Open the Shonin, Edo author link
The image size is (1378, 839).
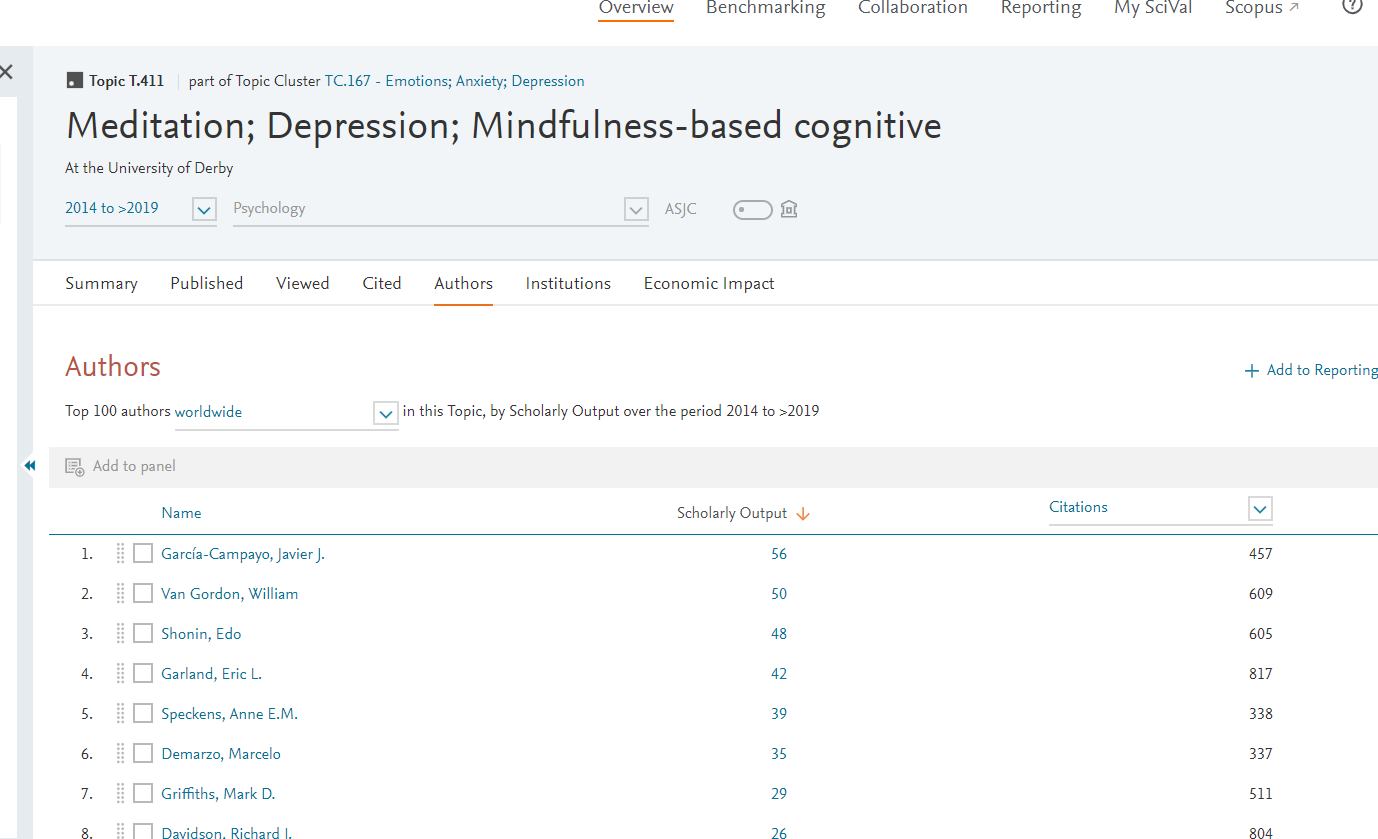pyautogui.click(x=201, y=634)
